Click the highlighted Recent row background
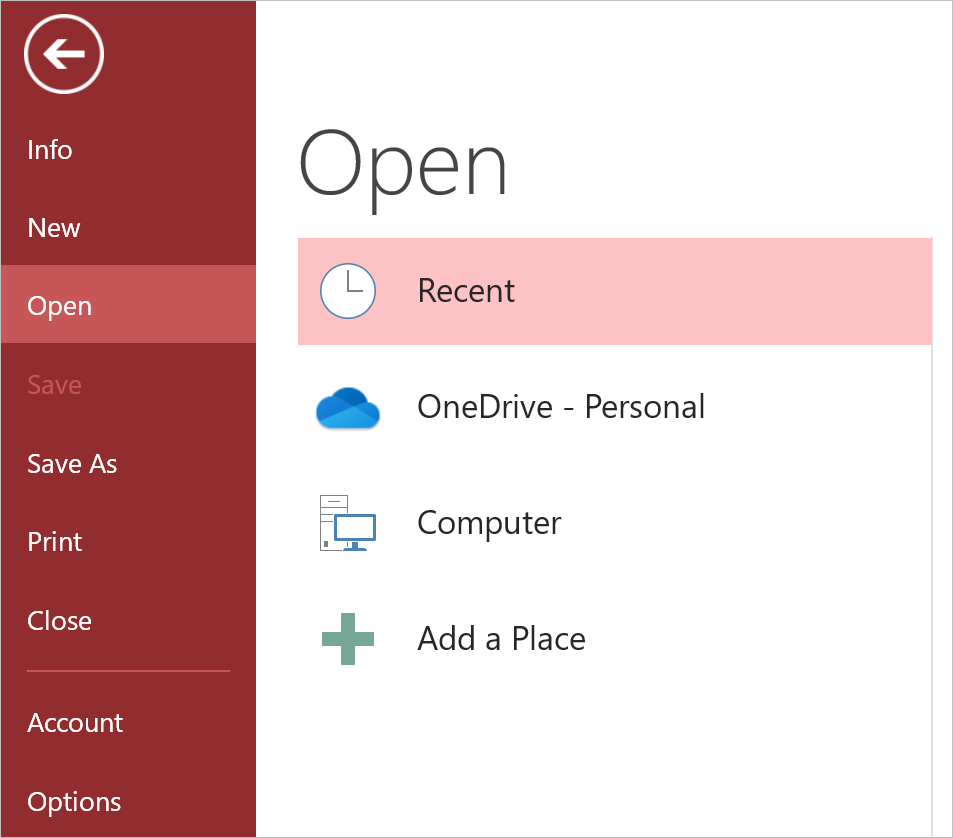Screen dimensions: 953x838 (614, 292)
